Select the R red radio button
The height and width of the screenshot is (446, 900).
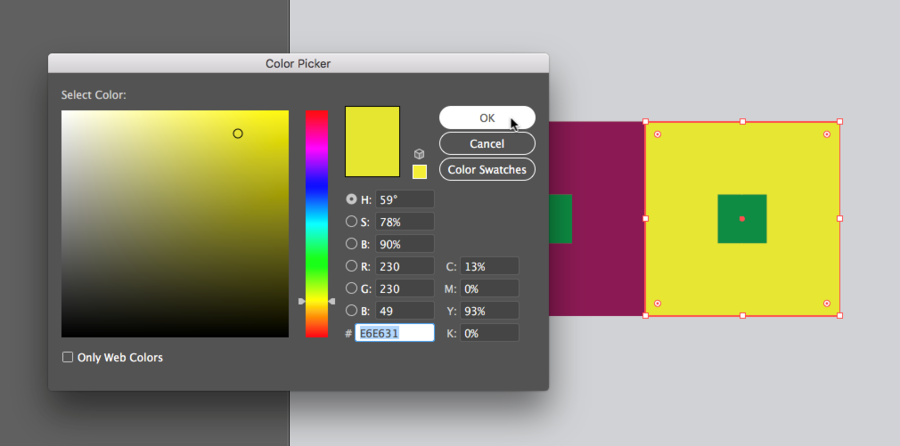(x=351, y=266)
